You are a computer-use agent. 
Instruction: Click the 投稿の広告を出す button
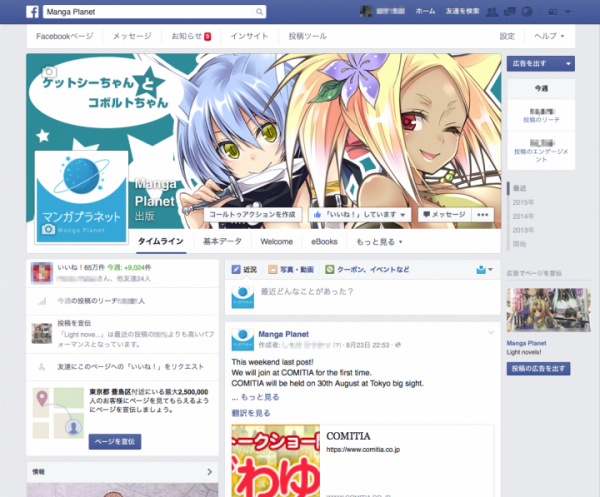(538, 369)
